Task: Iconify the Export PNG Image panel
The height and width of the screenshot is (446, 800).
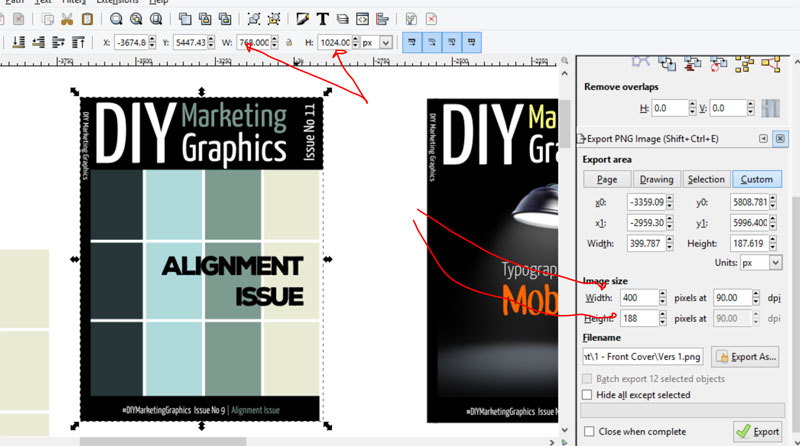Action: [x=764, y=138]
